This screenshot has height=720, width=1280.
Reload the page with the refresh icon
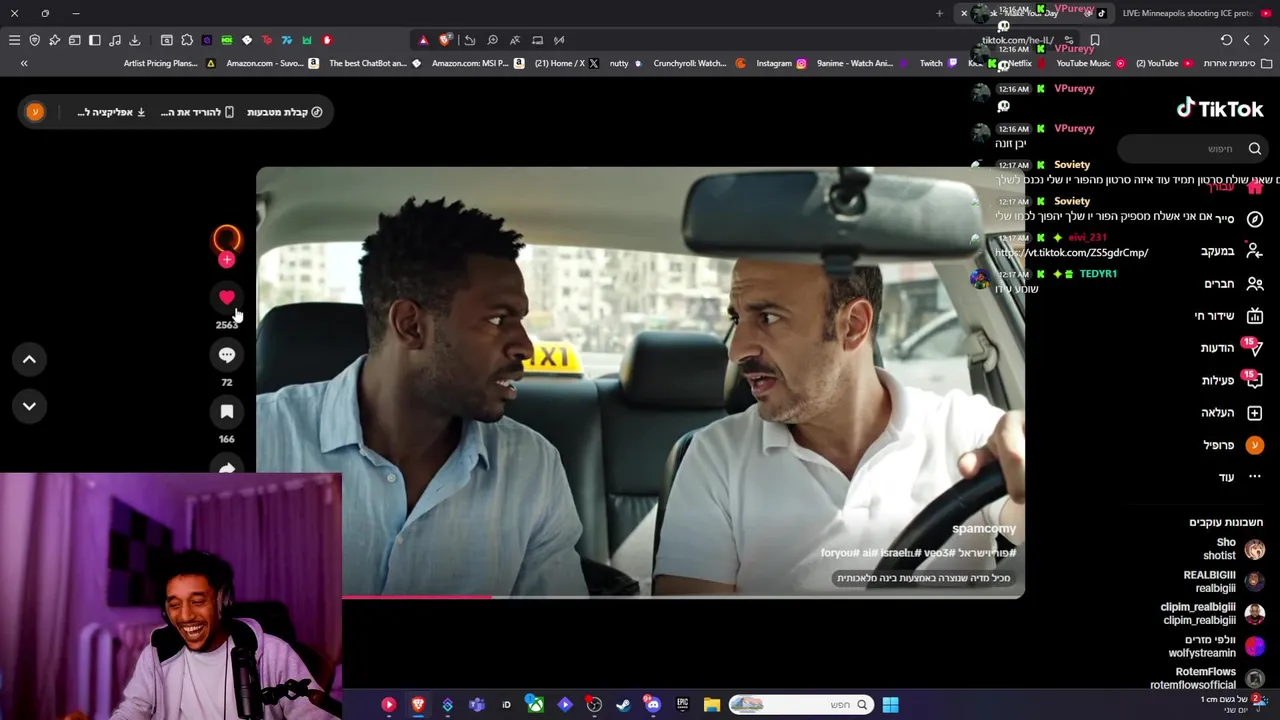[x=1226, y=40]
